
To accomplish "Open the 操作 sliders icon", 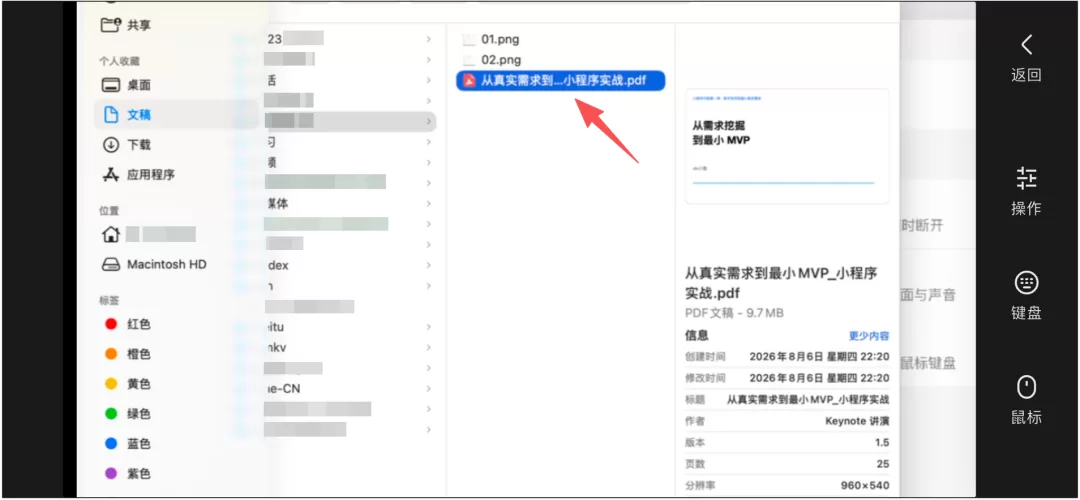I will point(1026,178).
